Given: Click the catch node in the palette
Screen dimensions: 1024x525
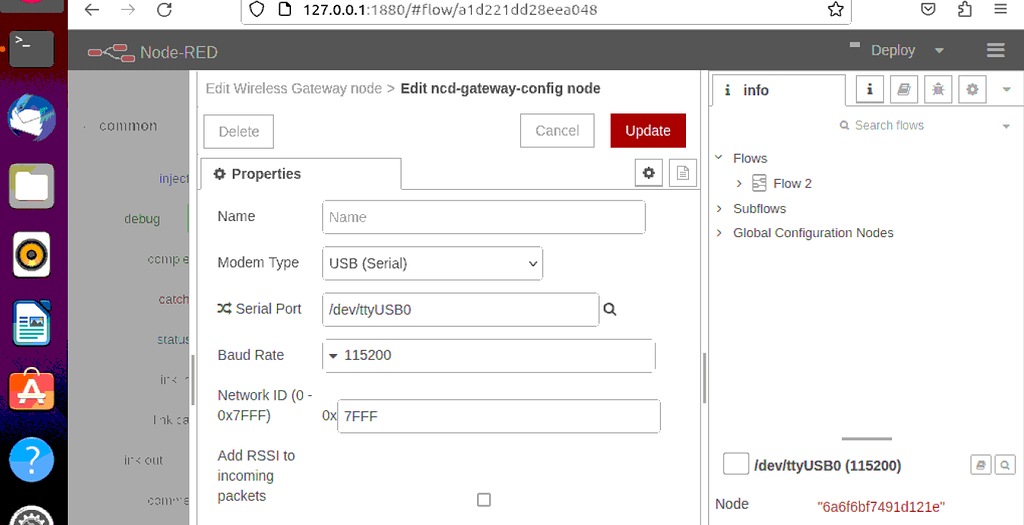Looking at the screenshot, I should click(x=173, y=299).
